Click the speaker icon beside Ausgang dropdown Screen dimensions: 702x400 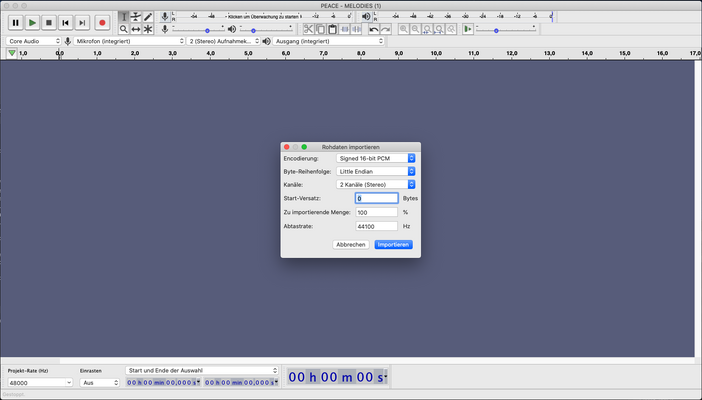pos(266,41)
